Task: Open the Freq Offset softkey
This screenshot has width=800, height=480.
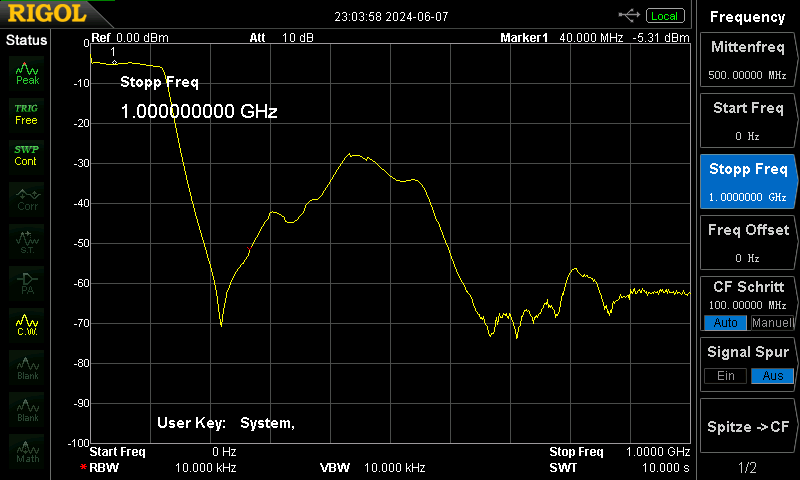Action: pyautogui.click(x=747, y=243)
